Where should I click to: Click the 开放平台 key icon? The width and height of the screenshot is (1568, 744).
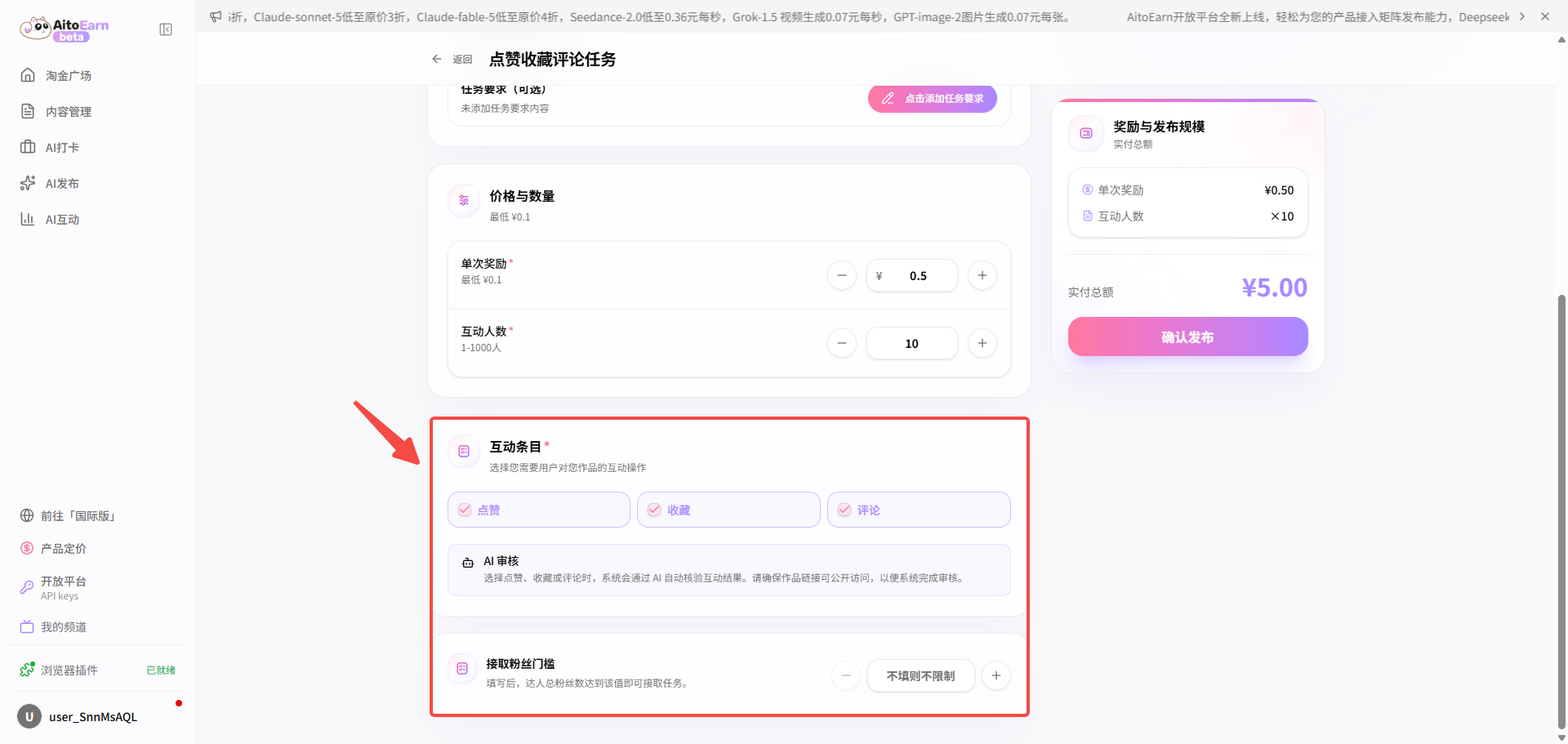27,586
